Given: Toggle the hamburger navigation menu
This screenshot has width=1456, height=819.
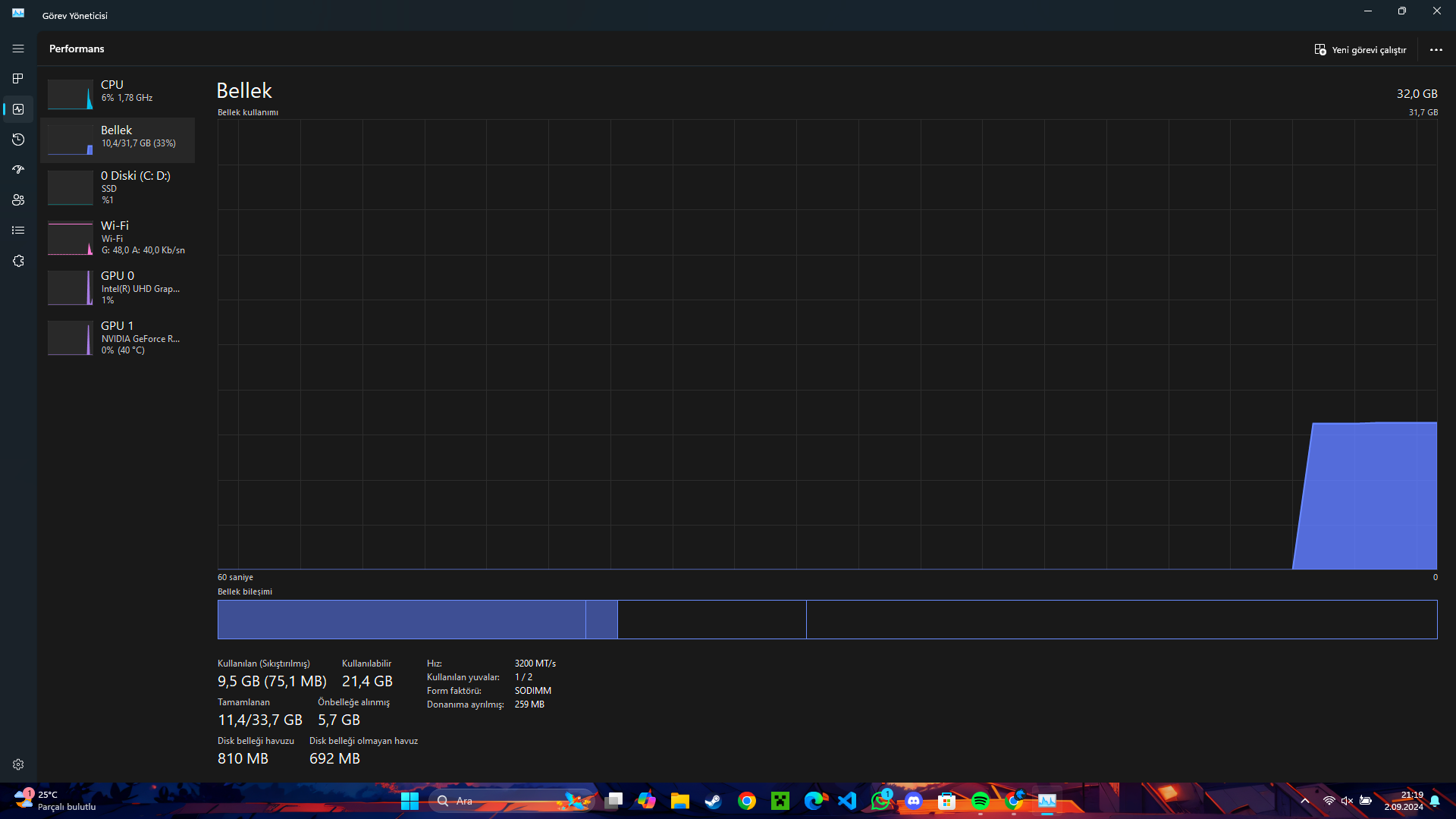Looking at the screenshot, I should tap(18, 49).
